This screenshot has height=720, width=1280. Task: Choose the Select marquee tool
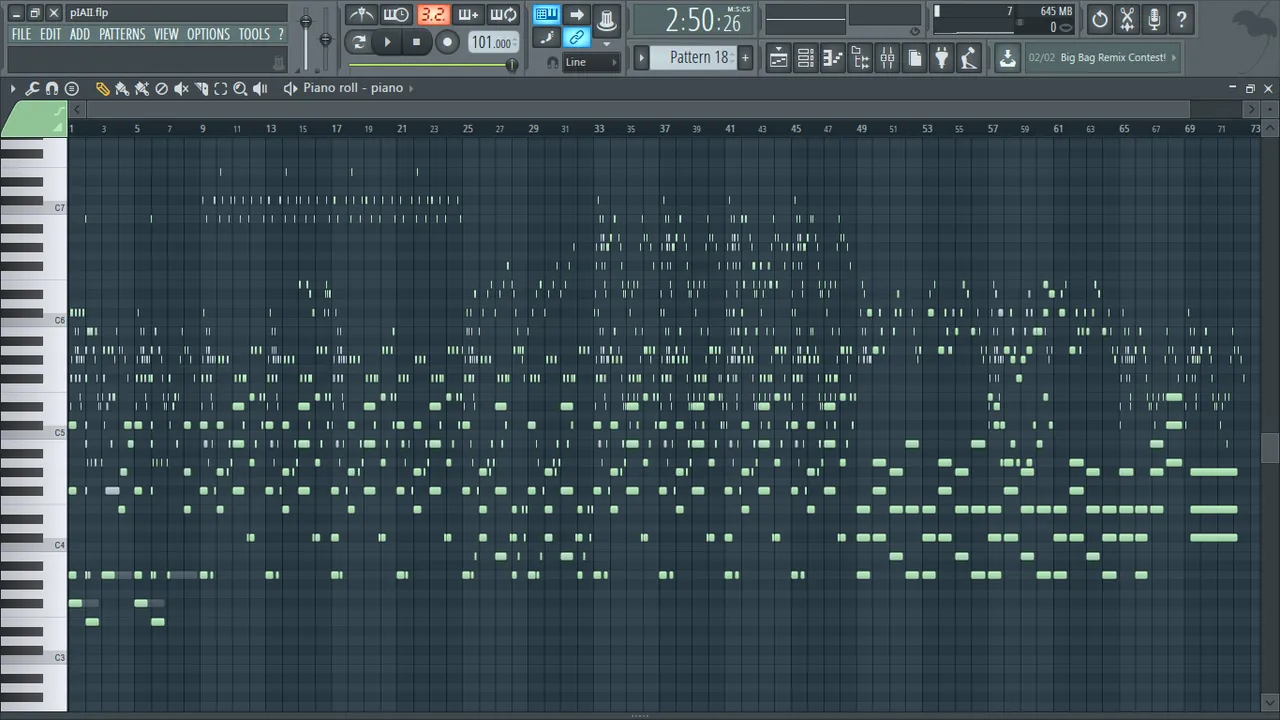point(221,89)
